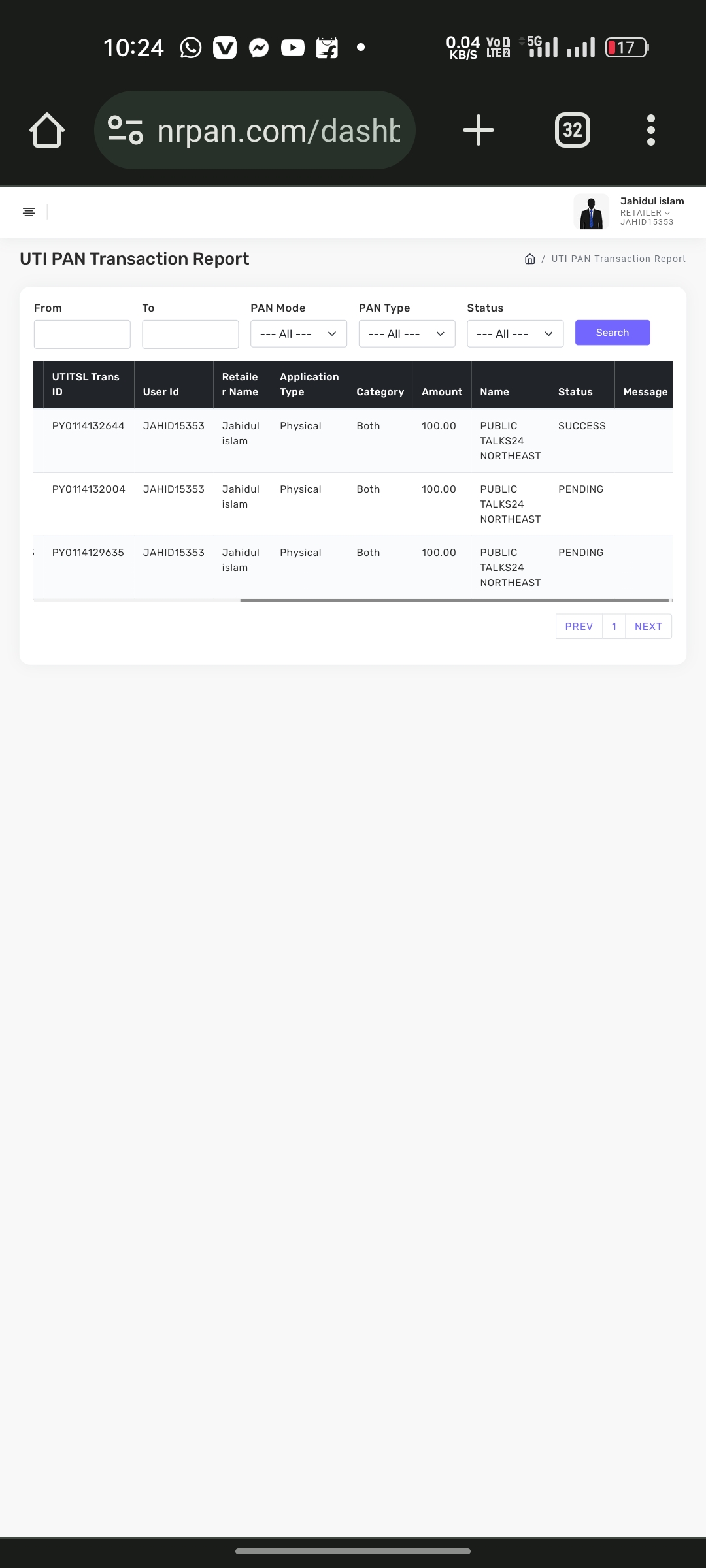Expand the PAN Mode dropdown
This screenshot has width=706, height=1568.
(x=298, y=334)
